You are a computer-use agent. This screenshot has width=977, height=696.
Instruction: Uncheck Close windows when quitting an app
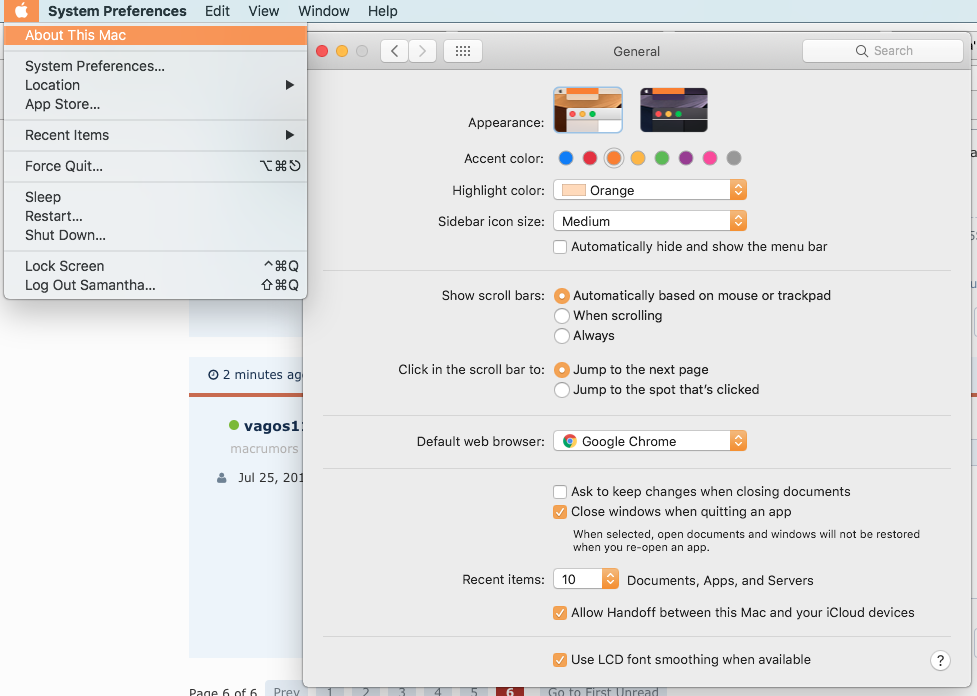click(x=560, y=512)
